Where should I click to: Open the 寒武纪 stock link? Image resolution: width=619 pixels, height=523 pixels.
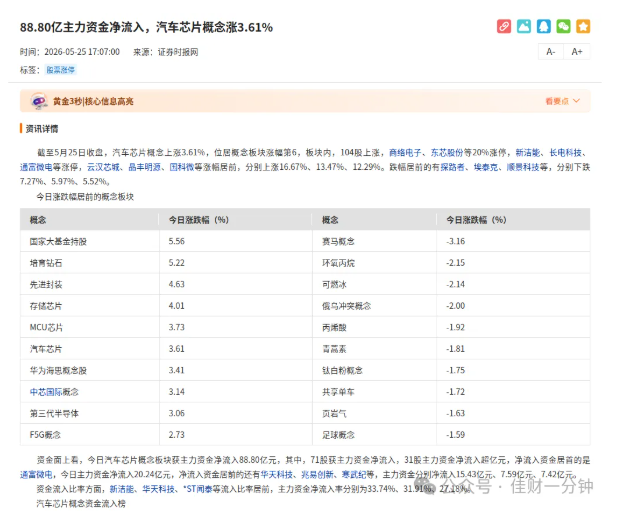(x=354, y=474)
